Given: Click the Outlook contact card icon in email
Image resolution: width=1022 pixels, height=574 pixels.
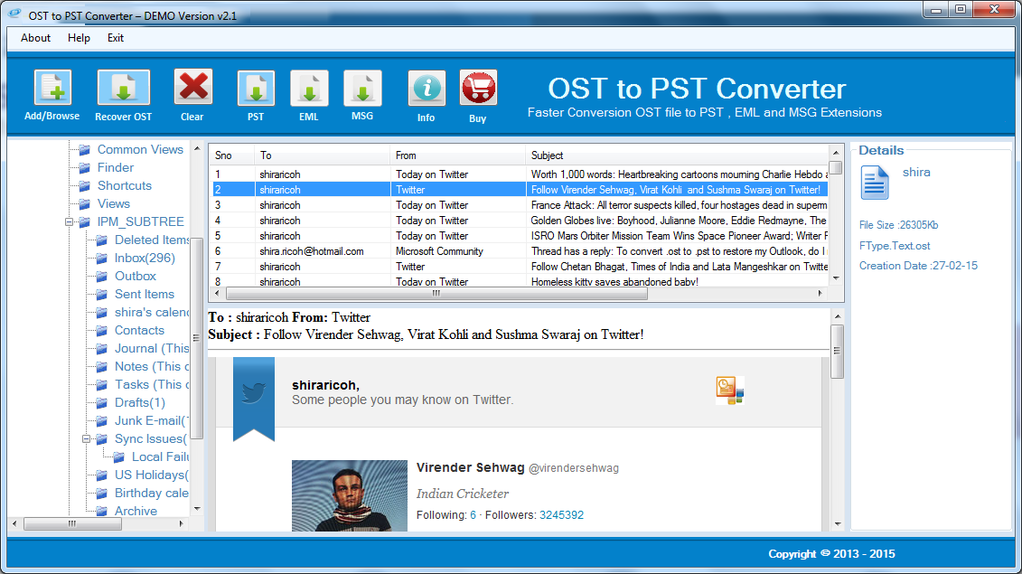Looking at the screenshot, I should click(x=729, y=390).
